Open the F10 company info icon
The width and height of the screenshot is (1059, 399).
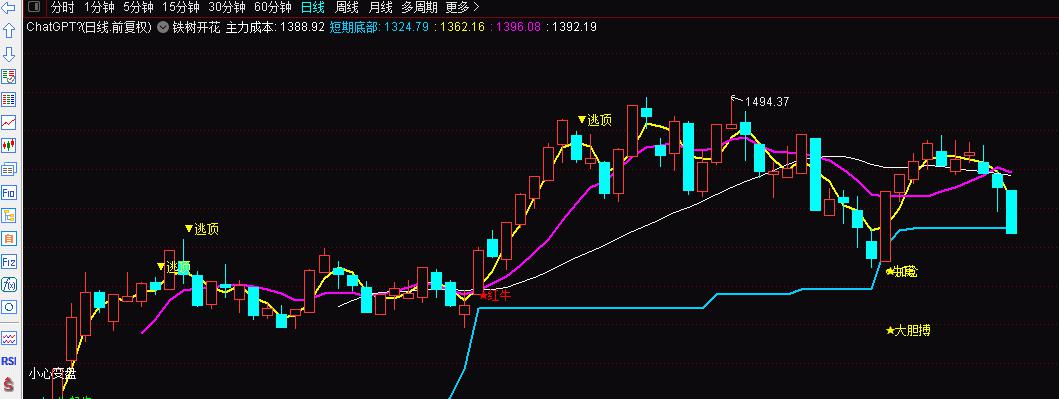pos(9,192)
